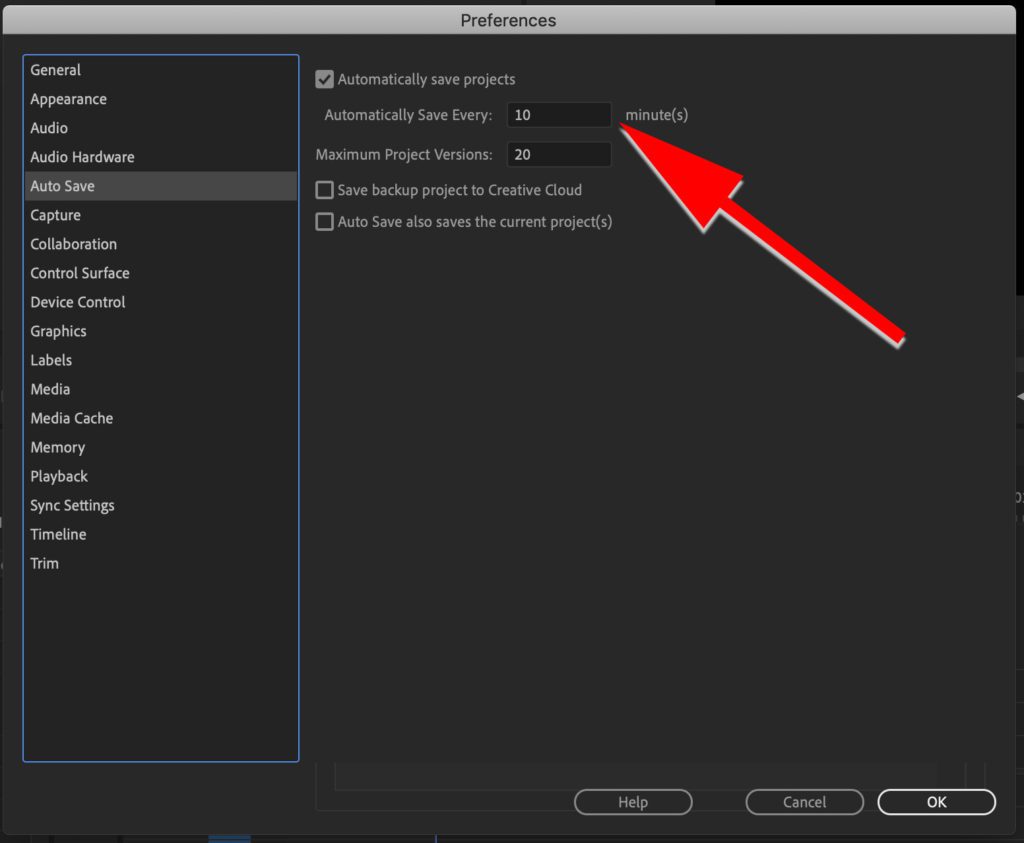Open Device Control preferences
This screenshot has height=843, width=1024.
click(161, 302)
